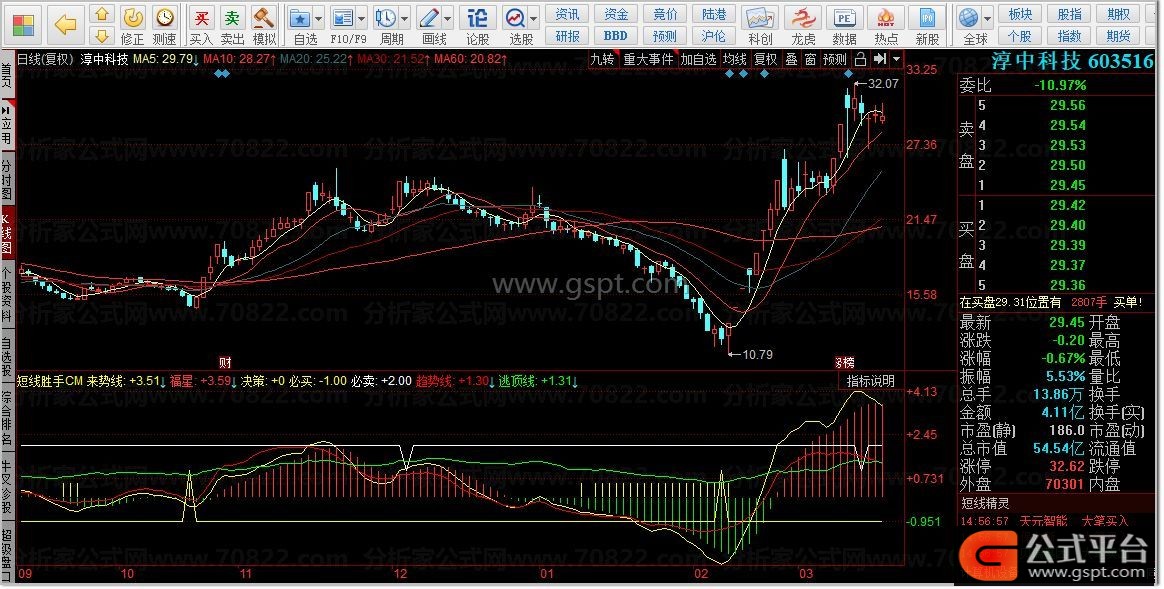This screenshot has height=589, width=1164.
Task: Expand the 全球 globe dropdown arrow
Action: tap(987, 18)
